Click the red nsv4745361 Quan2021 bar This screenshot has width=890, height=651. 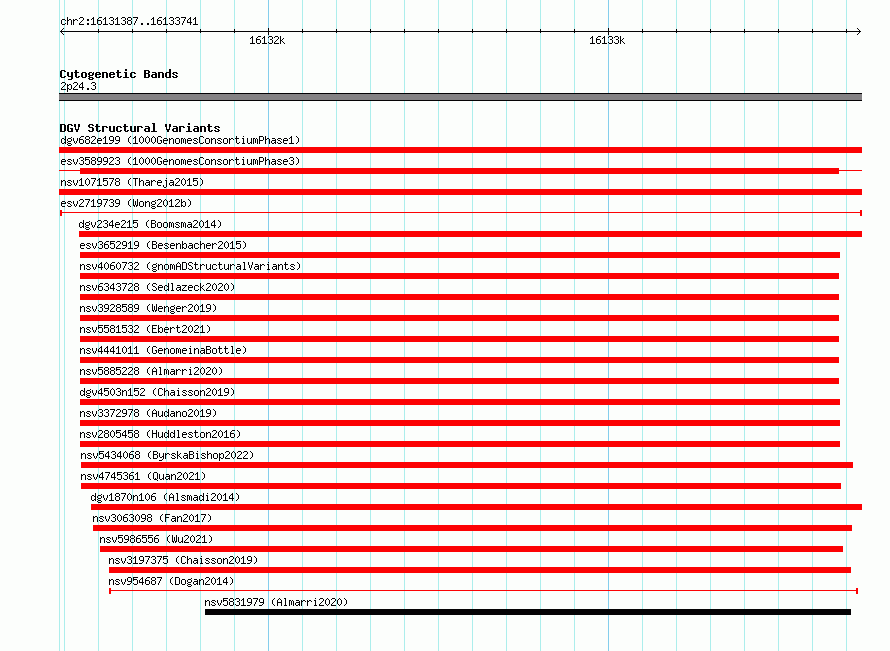(x=461, y=486)
